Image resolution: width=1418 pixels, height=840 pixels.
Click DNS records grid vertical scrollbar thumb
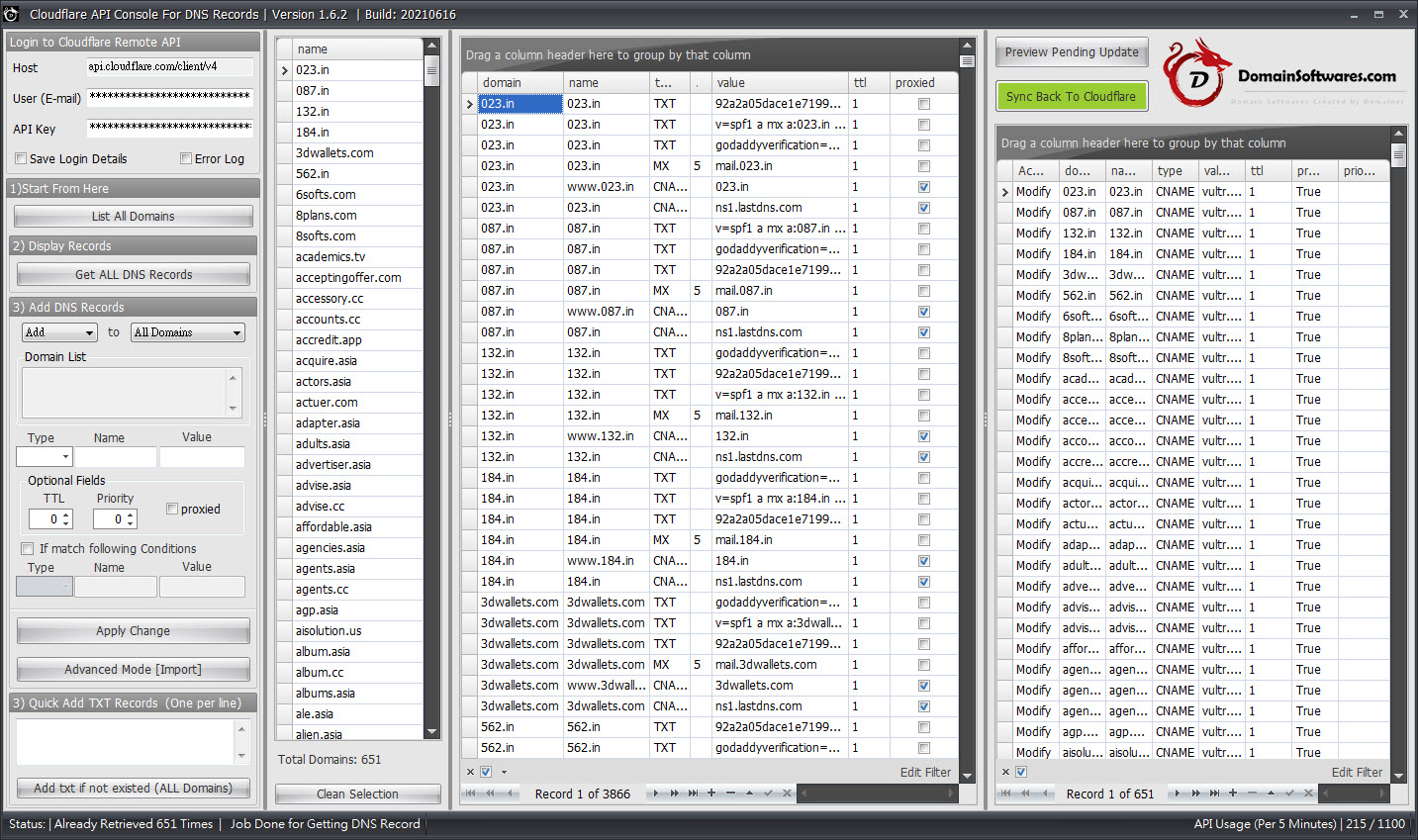967,61
